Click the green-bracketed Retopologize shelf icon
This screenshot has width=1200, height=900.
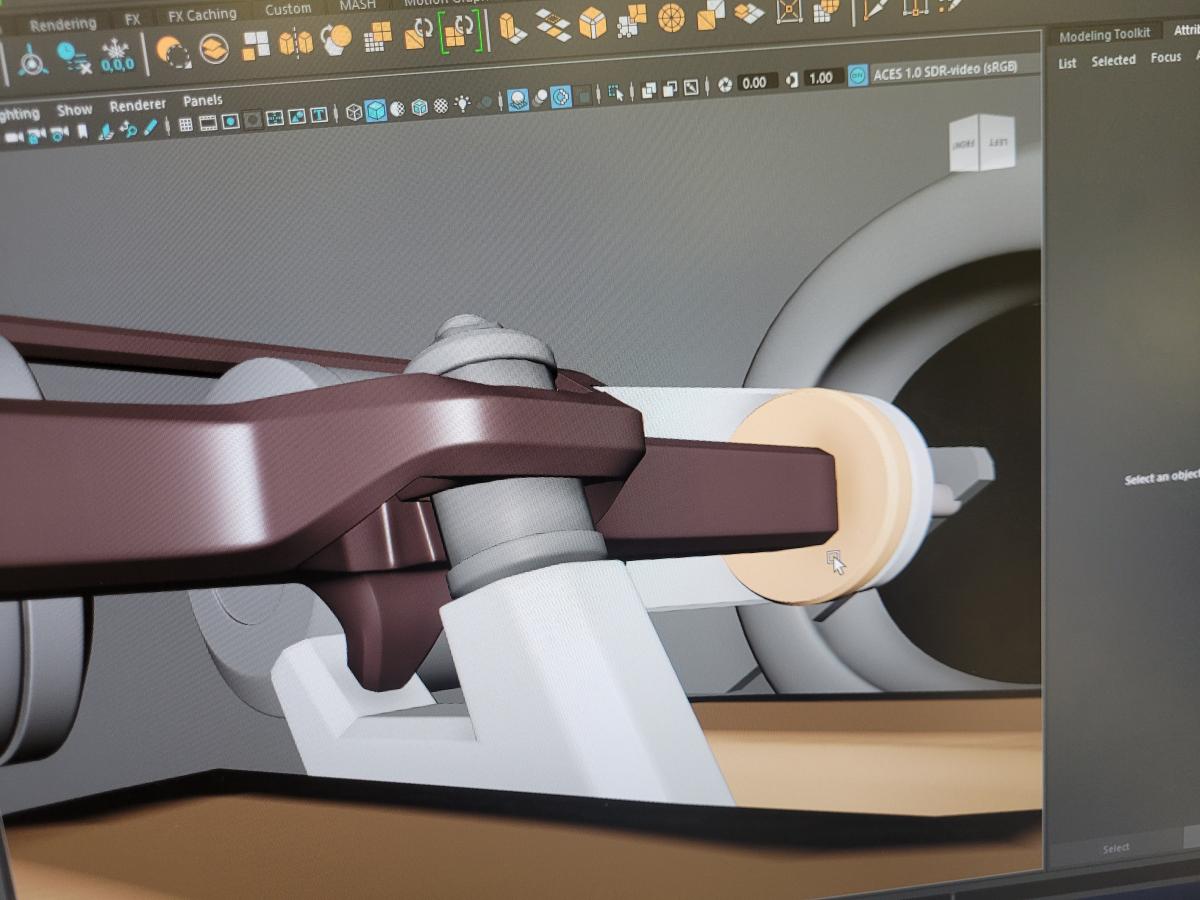click(x=461, y=32)
